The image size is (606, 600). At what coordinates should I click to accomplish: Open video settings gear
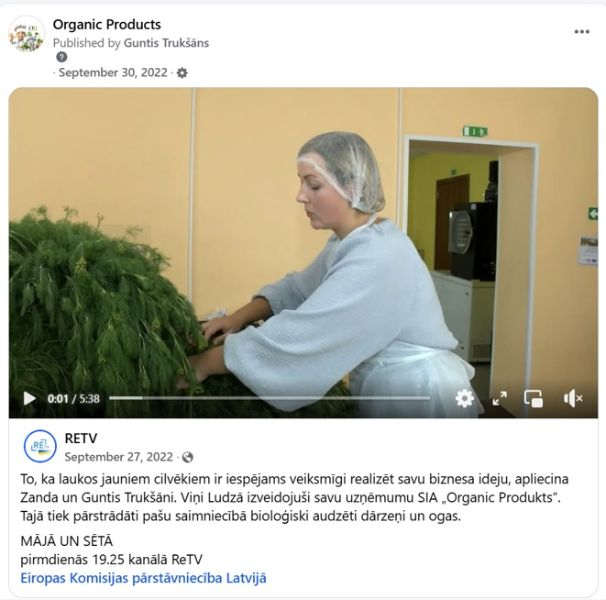coord(464,398)
